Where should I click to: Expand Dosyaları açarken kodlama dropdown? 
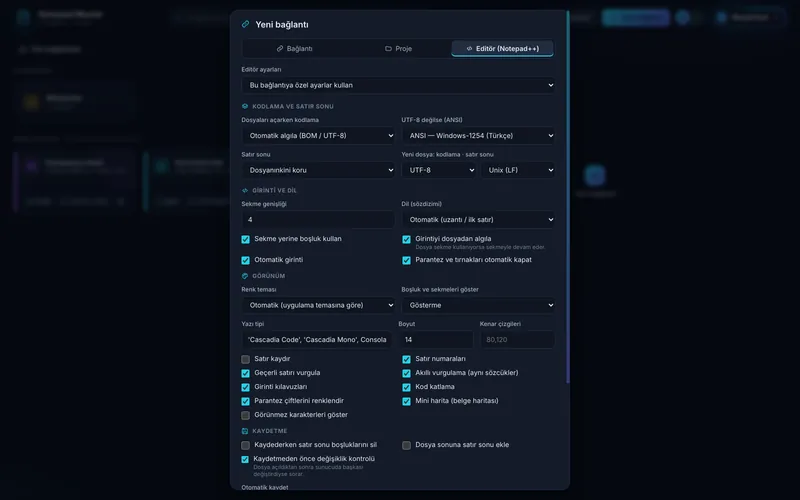[x=318, y=136]
